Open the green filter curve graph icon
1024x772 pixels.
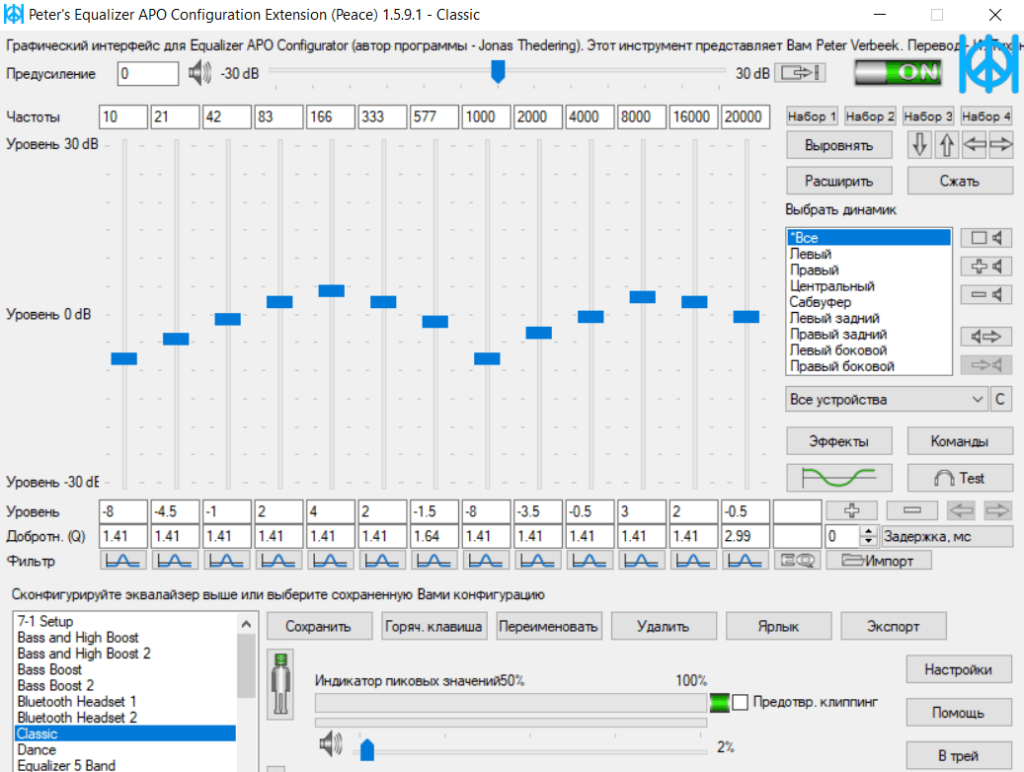pyautogui.click(x=839, y=477)
